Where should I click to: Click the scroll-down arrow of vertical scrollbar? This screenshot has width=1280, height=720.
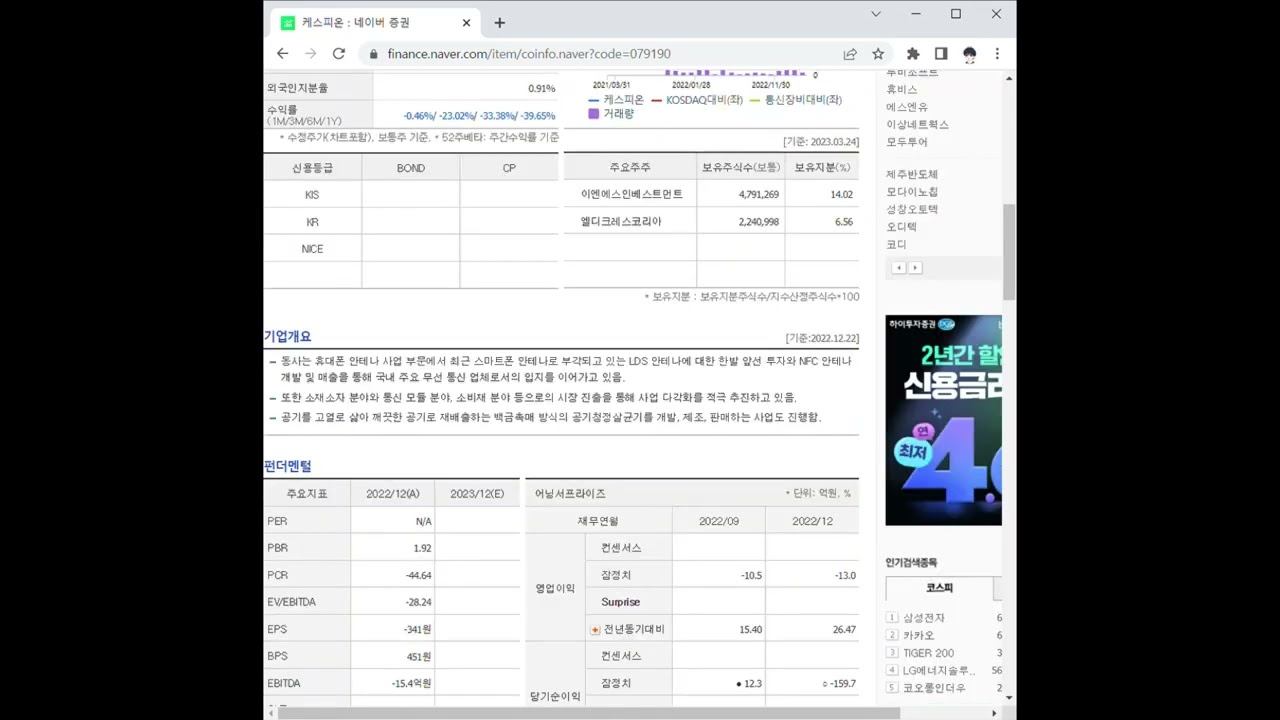click(1009, 697)
